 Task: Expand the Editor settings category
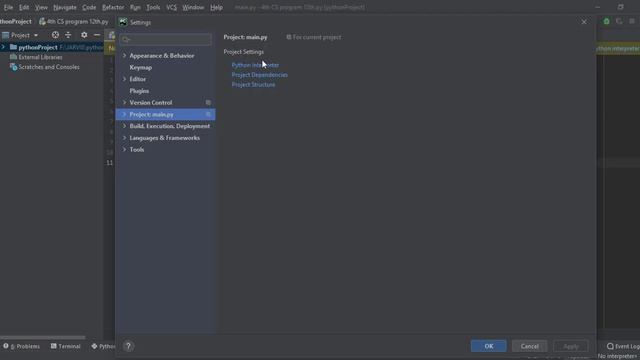click(124, 79)
